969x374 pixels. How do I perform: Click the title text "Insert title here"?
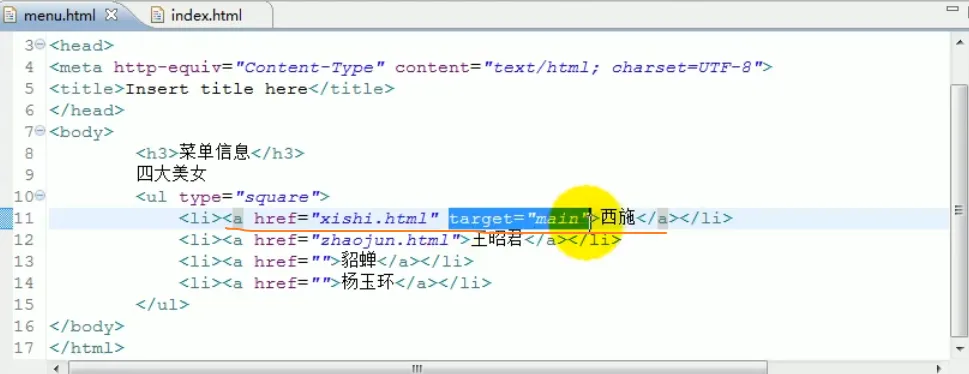216,88
